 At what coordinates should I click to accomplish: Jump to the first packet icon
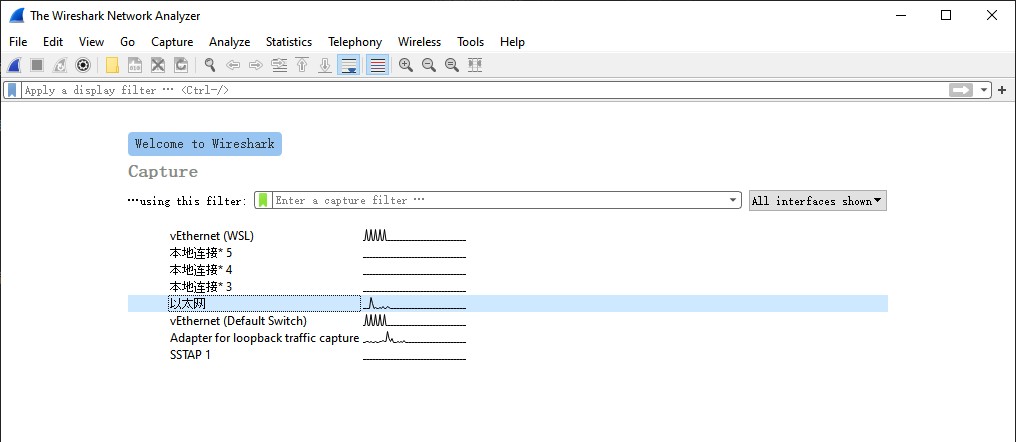point(302,65)
